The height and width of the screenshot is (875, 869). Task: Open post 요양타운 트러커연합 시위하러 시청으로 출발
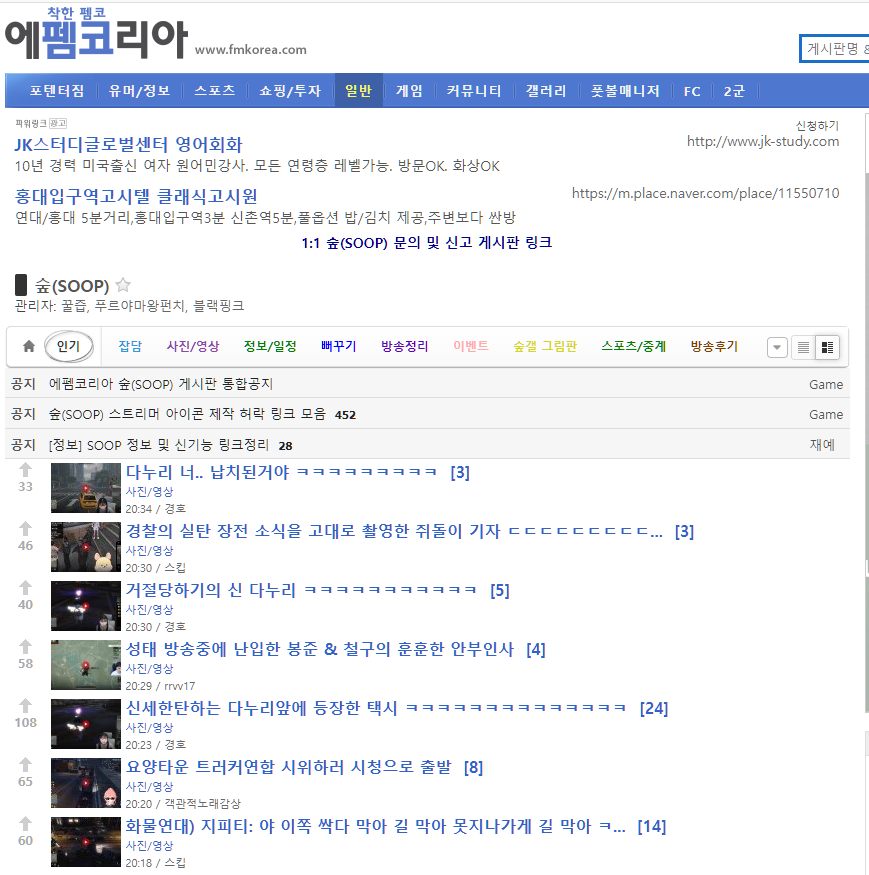click(x=289, y=767)
